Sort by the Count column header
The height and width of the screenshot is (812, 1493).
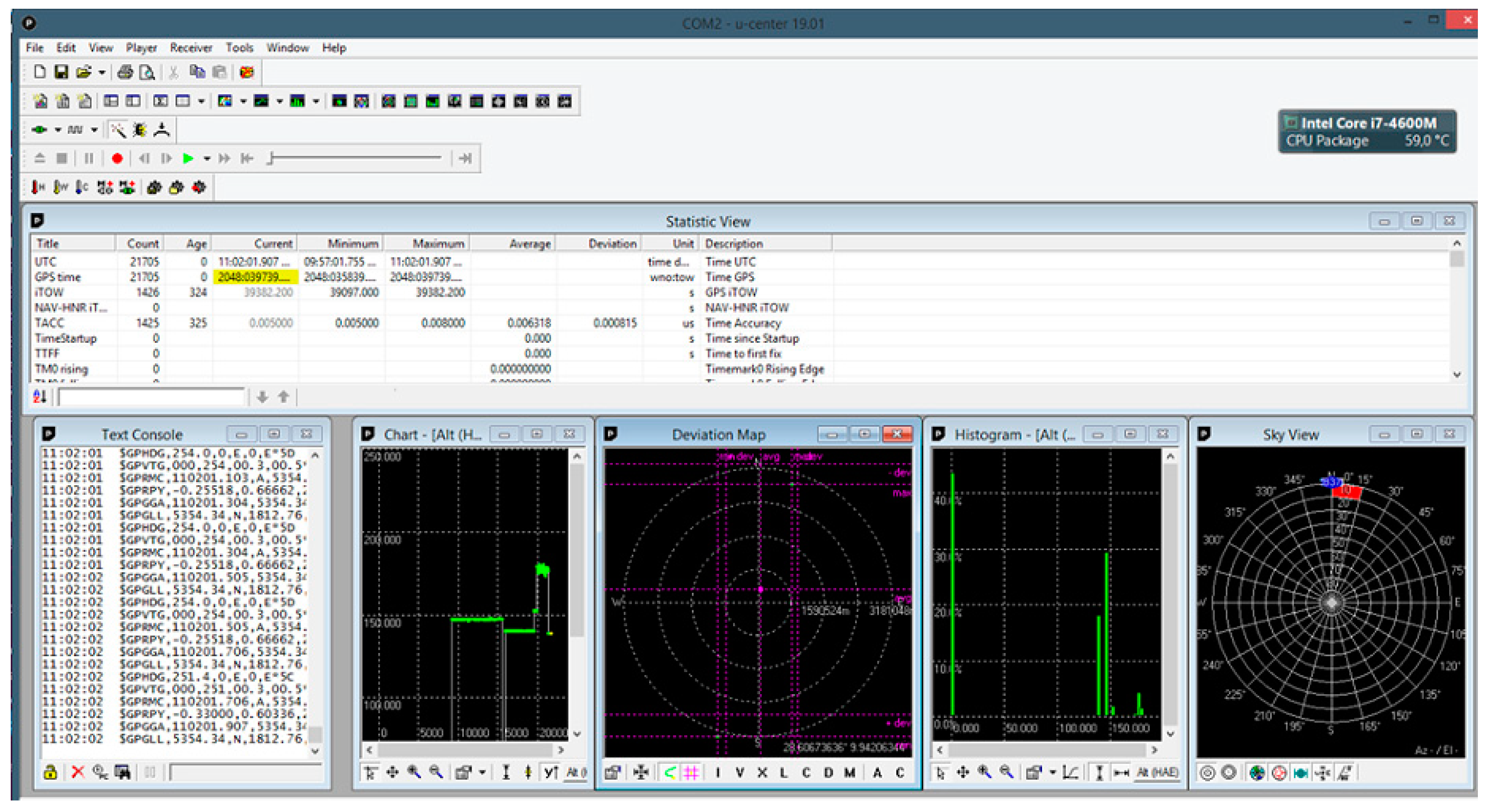[x=140, y=244]
